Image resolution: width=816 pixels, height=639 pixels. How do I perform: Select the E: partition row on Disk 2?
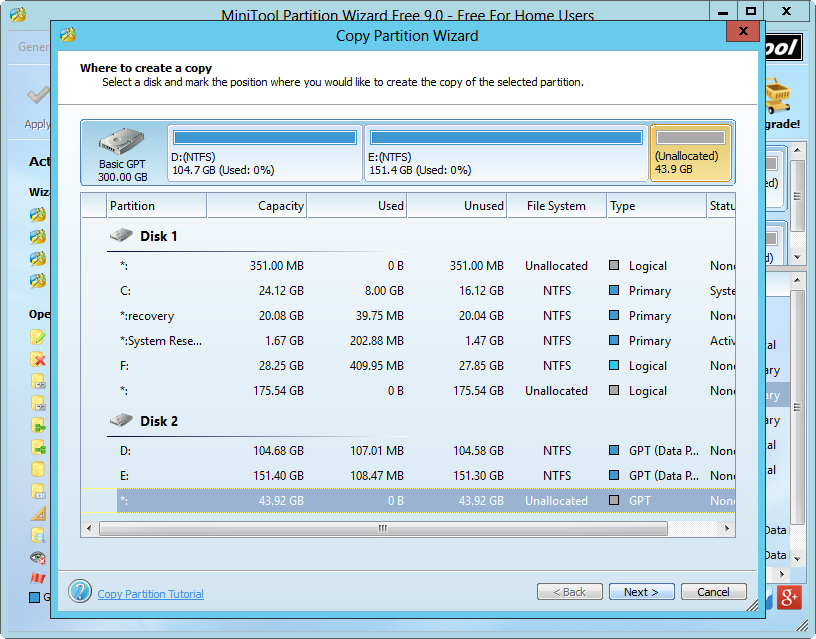pos(407,476)
